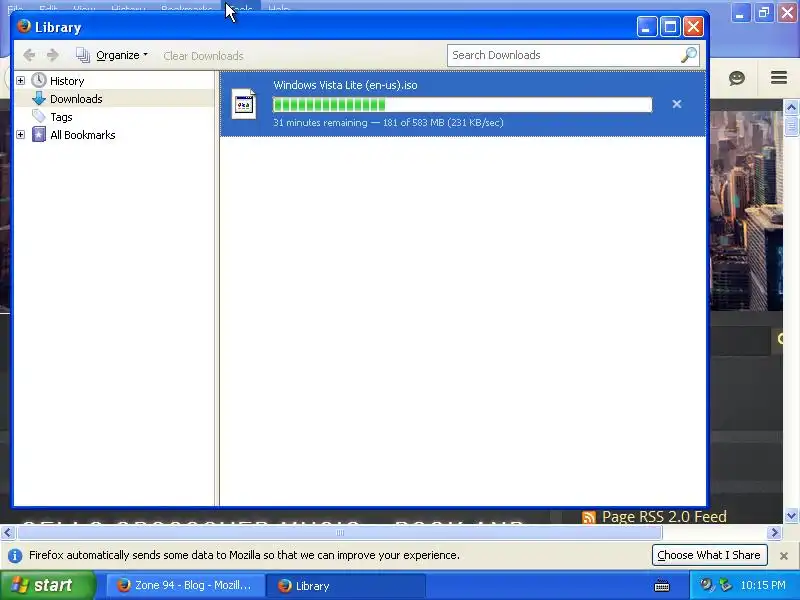
Task: Select History in the sidebar
Action: point(67,81)
